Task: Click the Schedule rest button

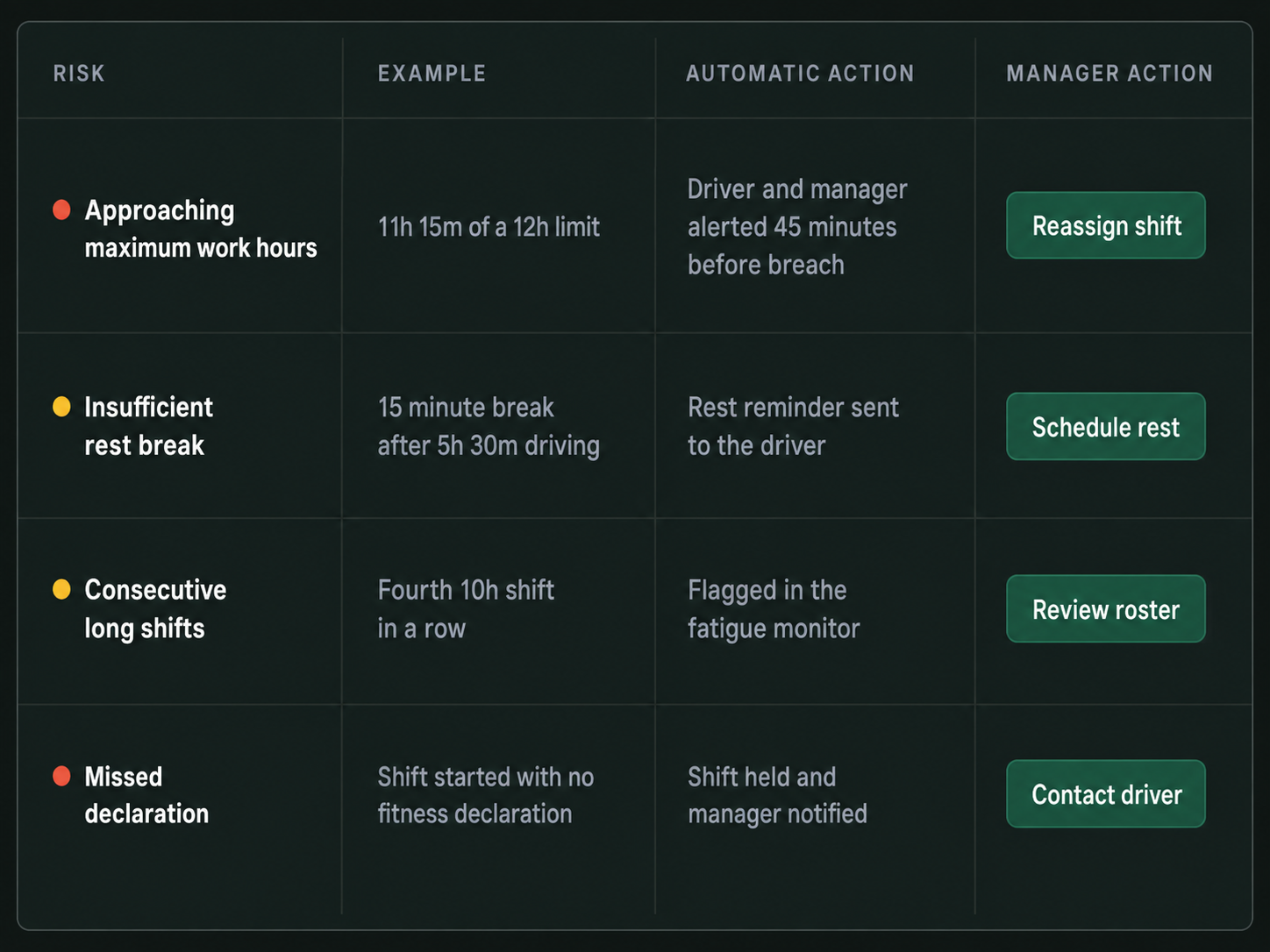Action: coord(1105,427)
